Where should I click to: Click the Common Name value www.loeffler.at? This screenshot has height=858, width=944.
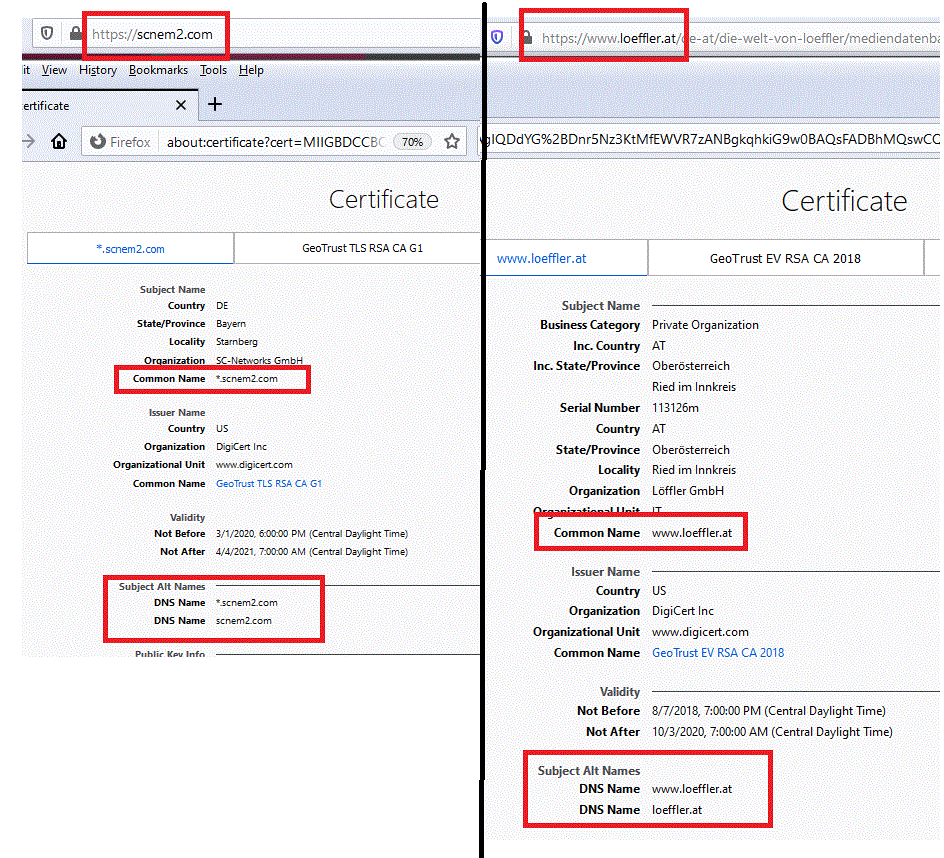[692, 533]
